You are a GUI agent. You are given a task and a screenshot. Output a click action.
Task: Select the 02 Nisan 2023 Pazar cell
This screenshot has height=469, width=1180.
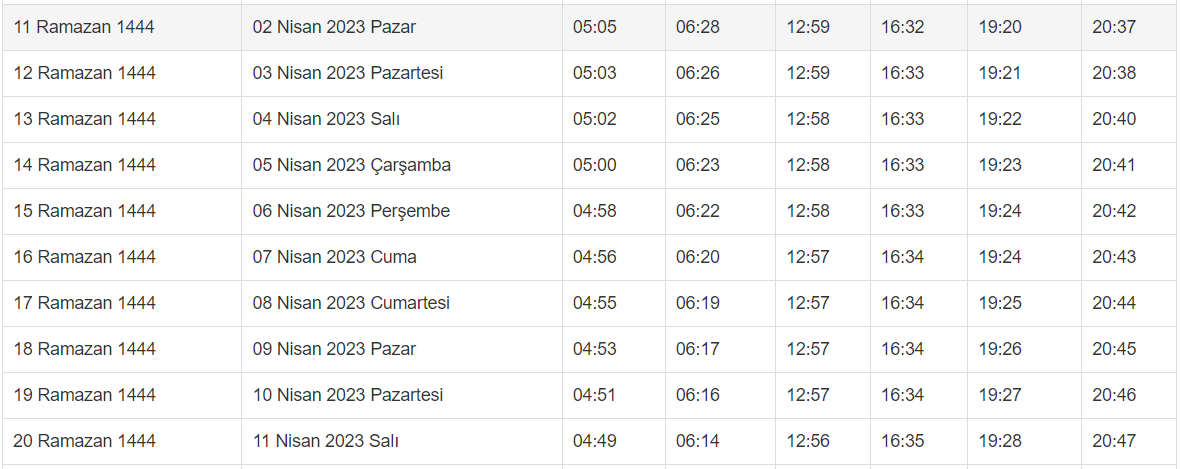[x=334, y=27]
